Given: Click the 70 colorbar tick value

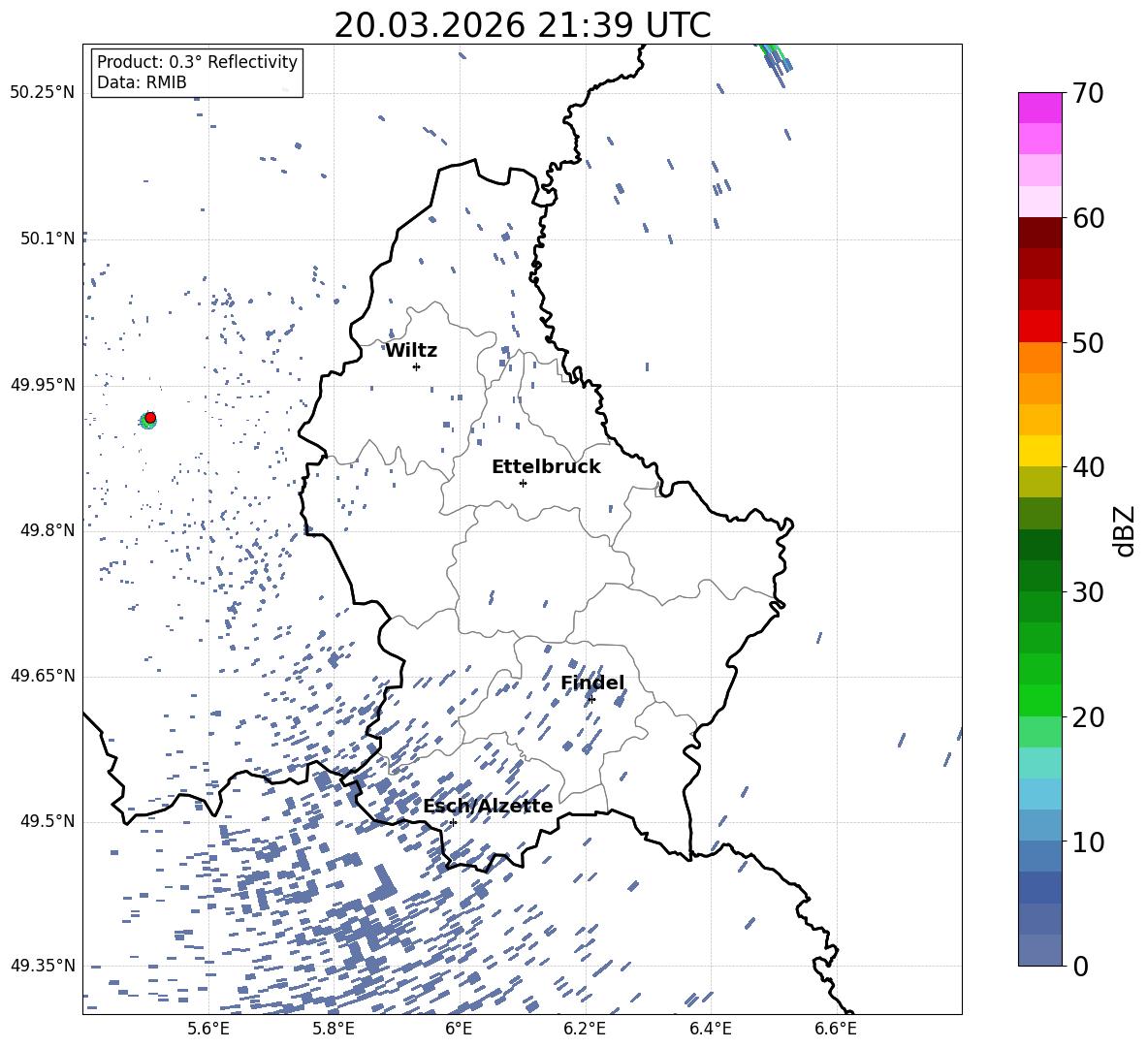Looking at the screenshot, I should tap(1087, 93).
